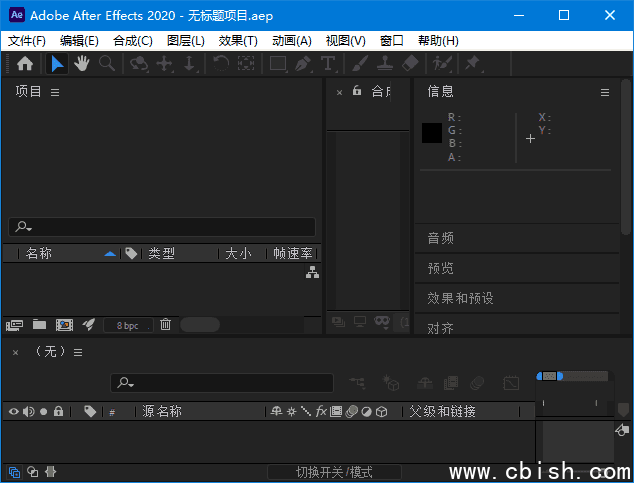Image resolution: width=634 pixels, height=483 pixels.
Task: Click the label tag column in Project
Action: pos(131,253)
